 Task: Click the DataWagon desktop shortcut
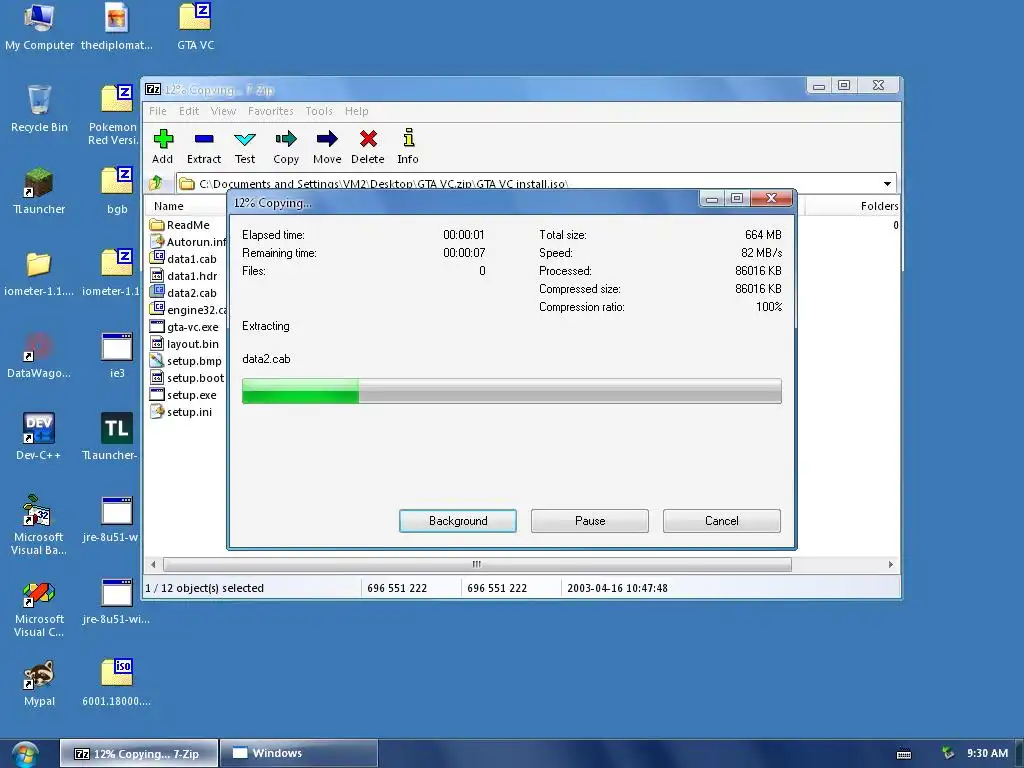click(x=39, y=355)
